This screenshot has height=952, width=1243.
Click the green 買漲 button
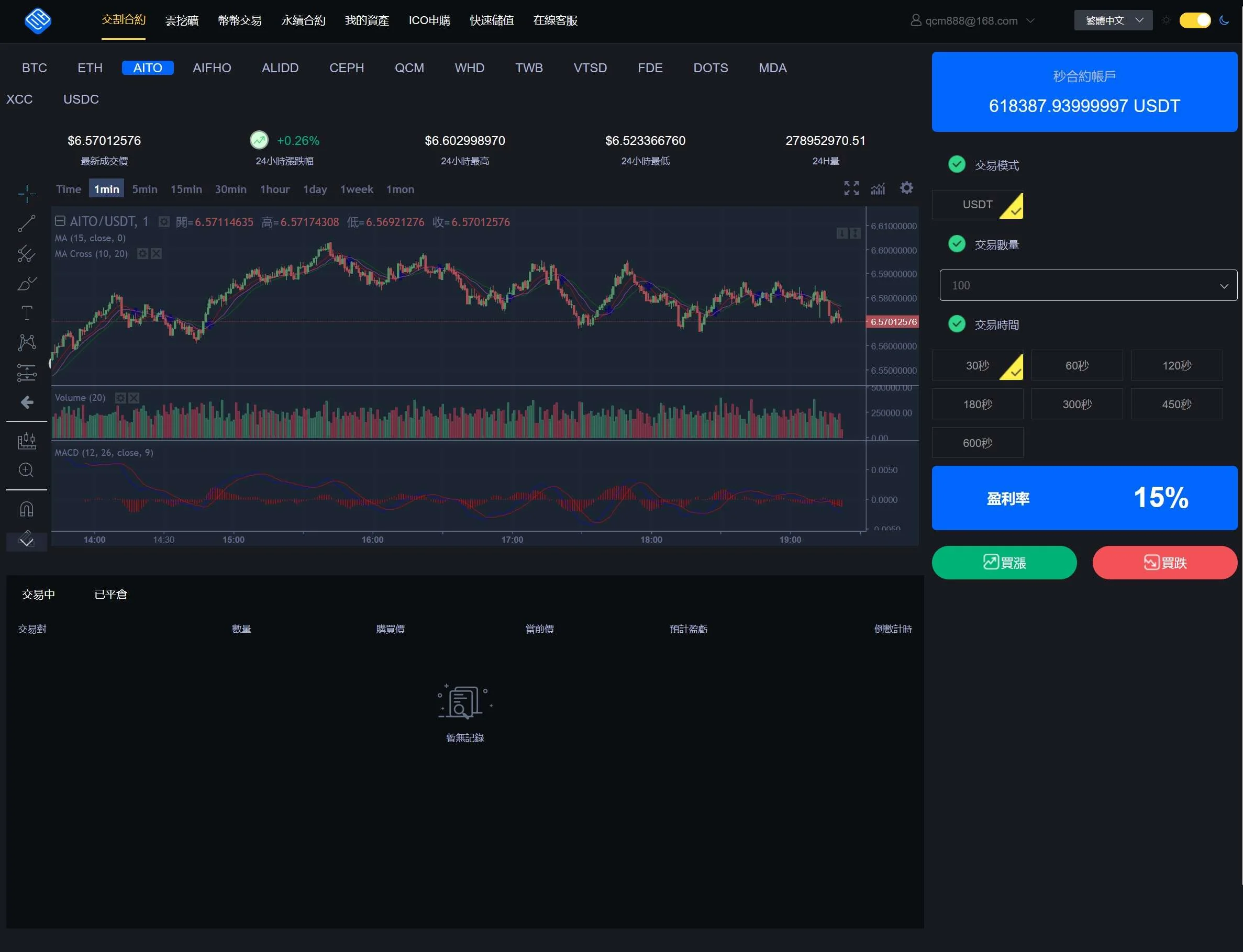(1004, 563)
